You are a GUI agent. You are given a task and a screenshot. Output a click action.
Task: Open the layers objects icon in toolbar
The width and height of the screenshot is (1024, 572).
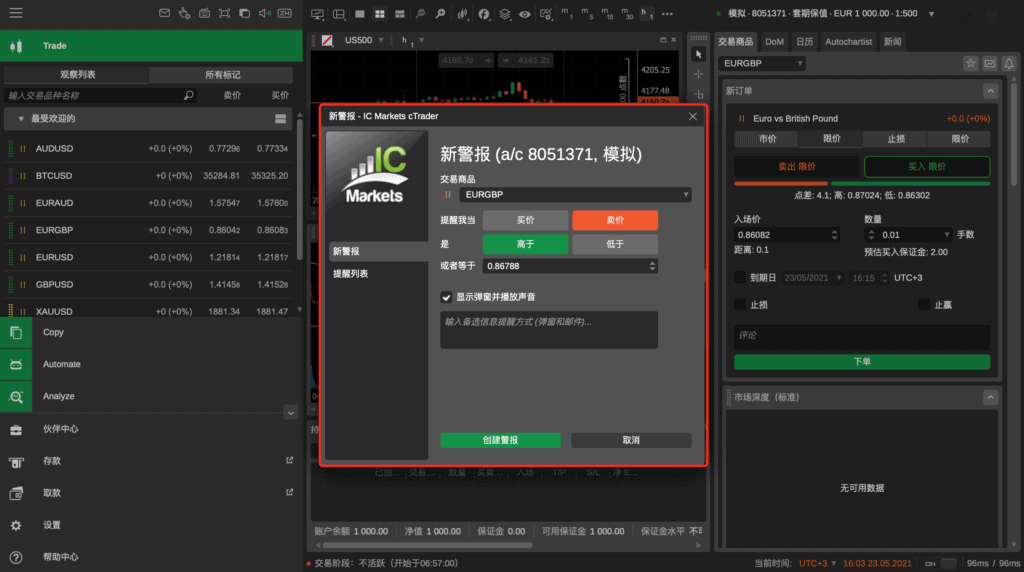[x=505, y=14]
